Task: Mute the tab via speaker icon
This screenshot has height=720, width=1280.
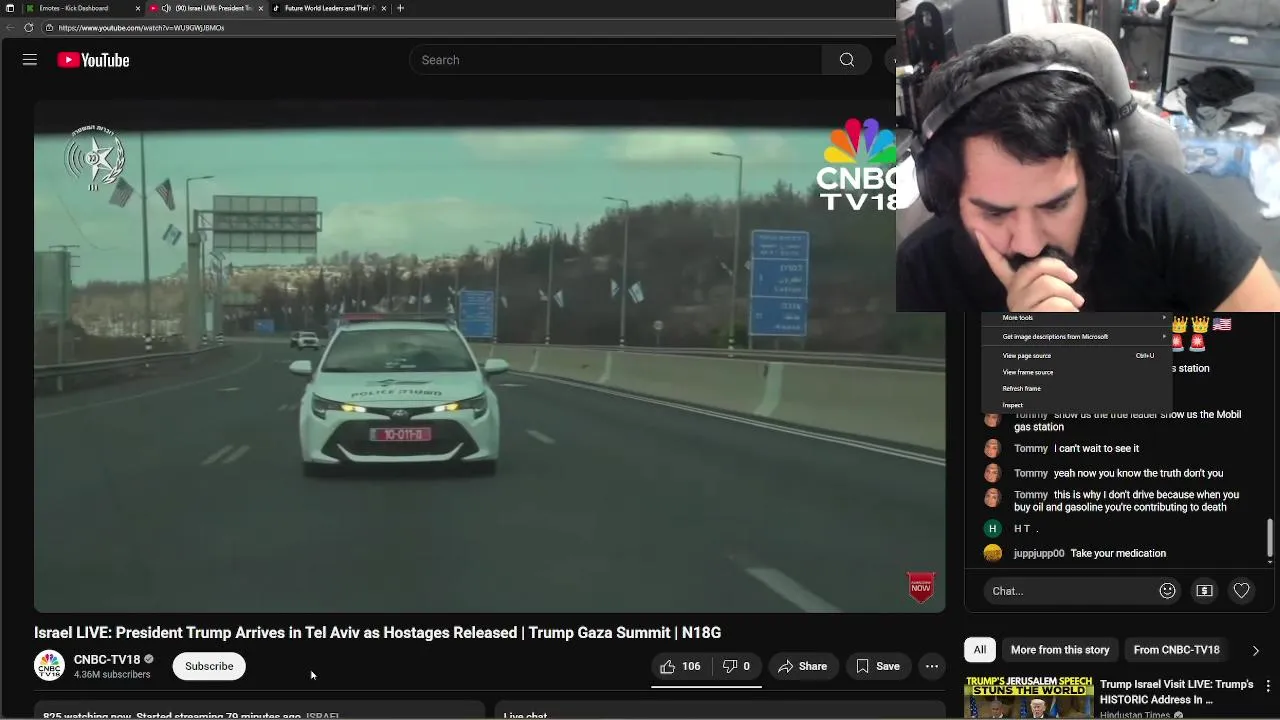Action: click(166, 8)
